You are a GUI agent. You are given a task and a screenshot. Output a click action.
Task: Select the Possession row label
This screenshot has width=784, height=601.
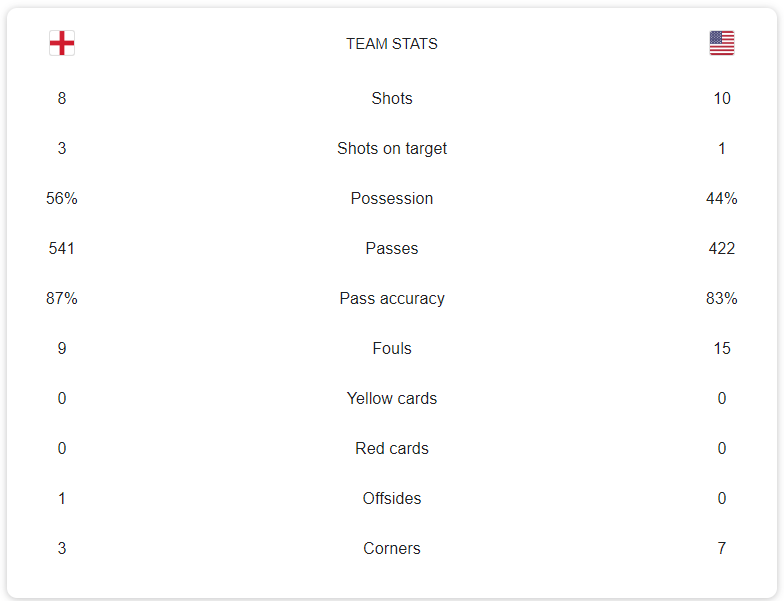392,198
